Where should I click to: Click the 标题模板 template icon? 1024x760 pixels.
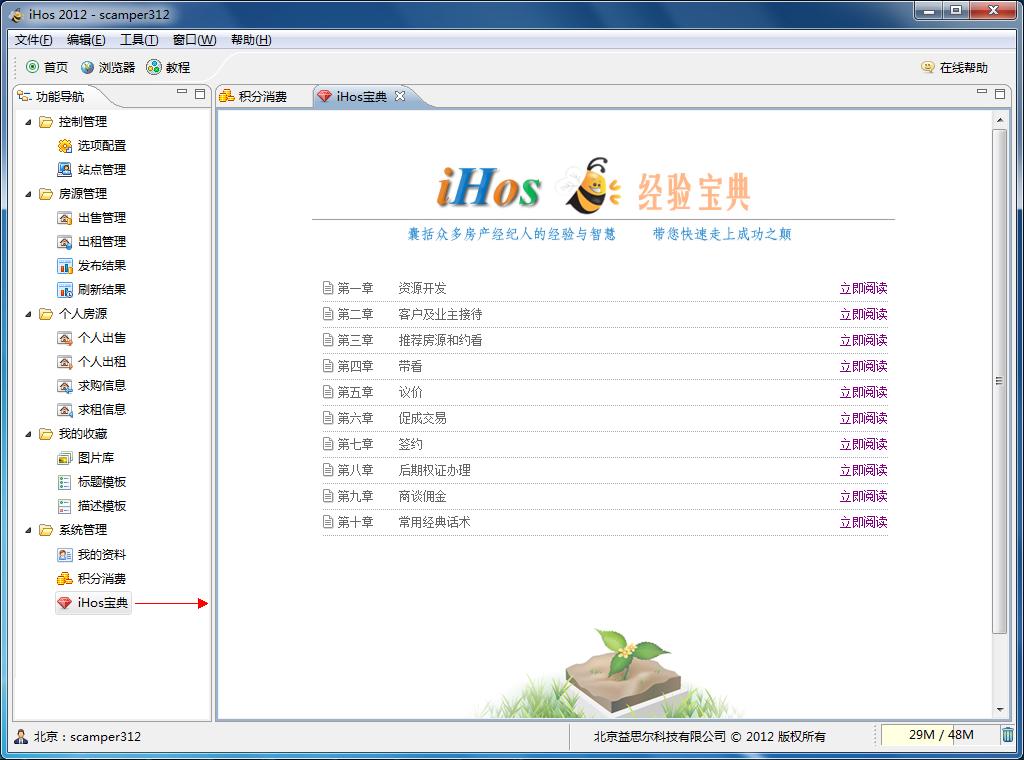pyautogui.click(x=65, y=483)
